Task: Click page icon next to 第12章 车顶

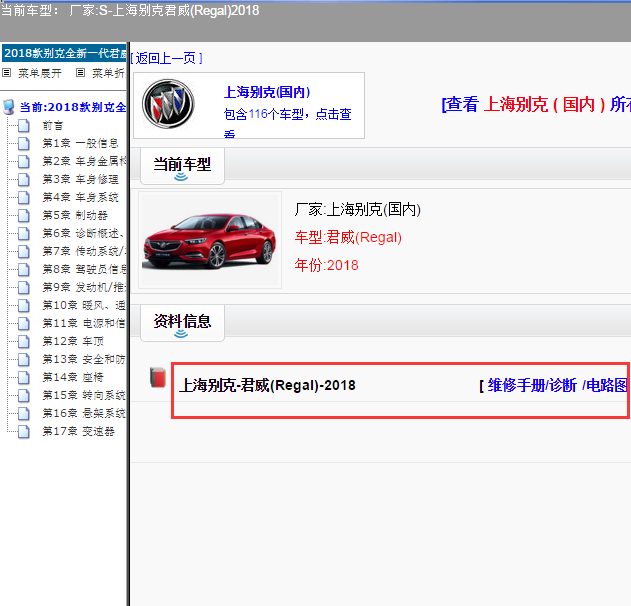Action: point(24,341)
